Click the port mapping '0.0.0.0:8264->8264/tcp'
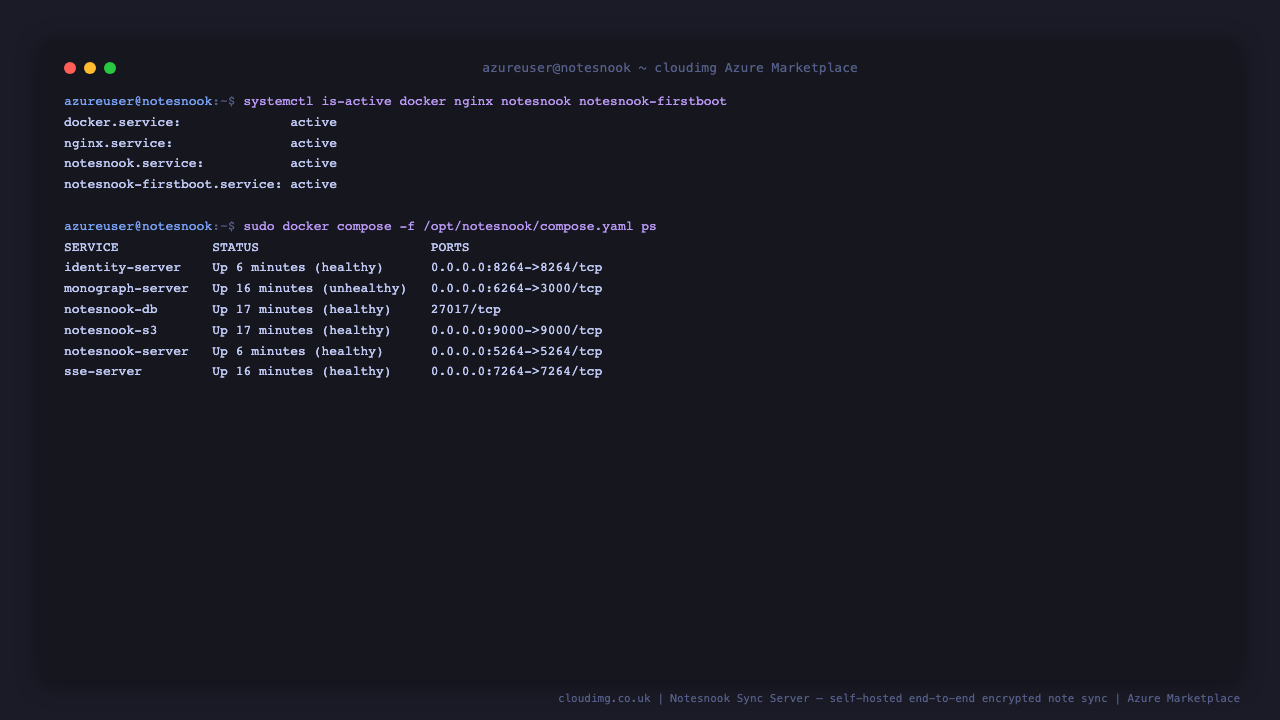 pyautogui.click(x=517, y=268)
